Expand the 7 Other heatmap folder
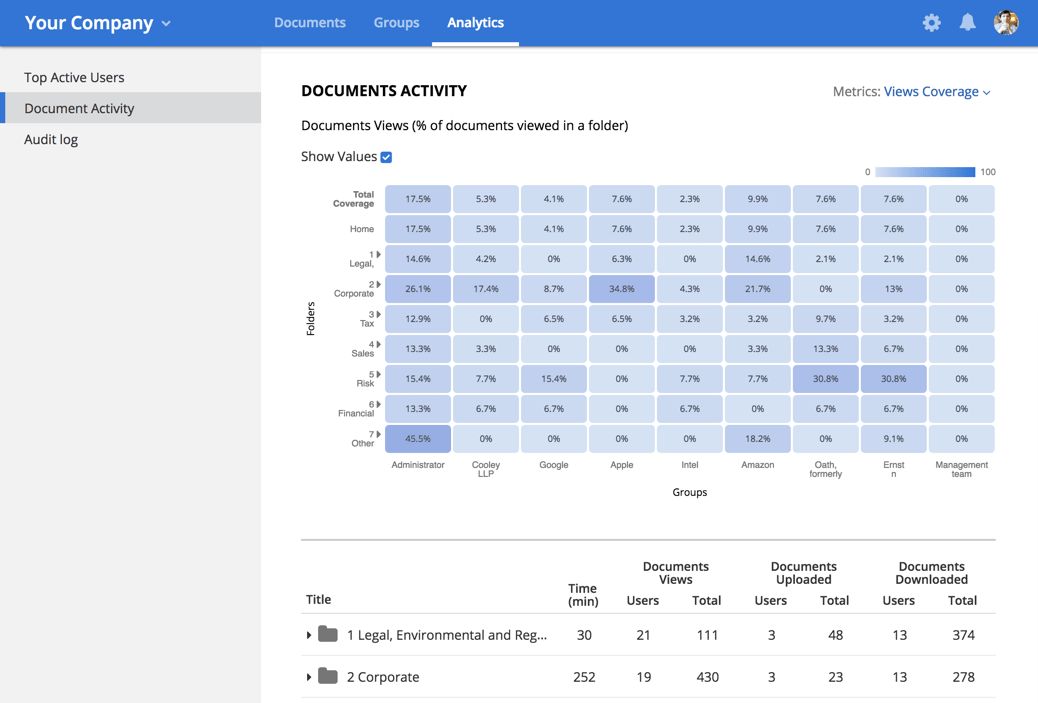 point(378,435)
